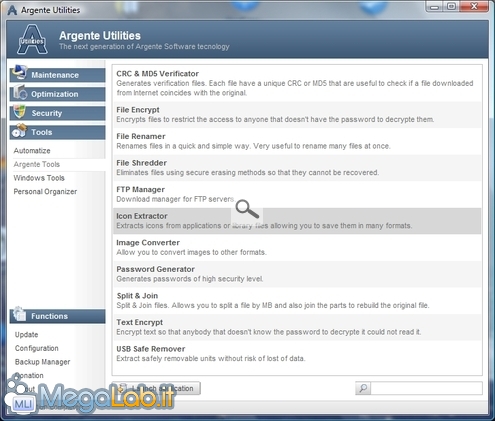Select the Icon Extractor tool

click(x=297, y=221)
